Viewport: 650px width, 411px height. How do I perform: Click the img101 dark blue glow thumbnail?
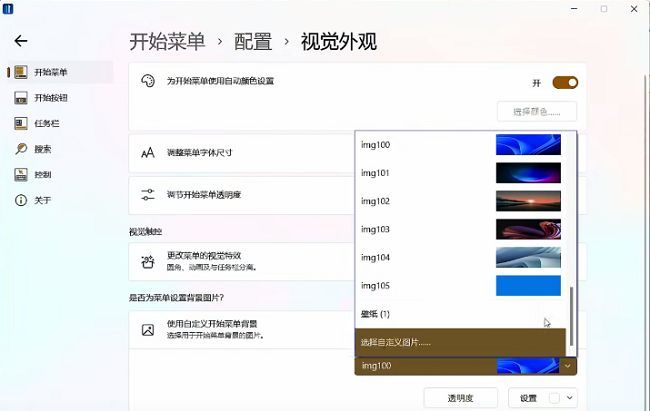(528, 173)
